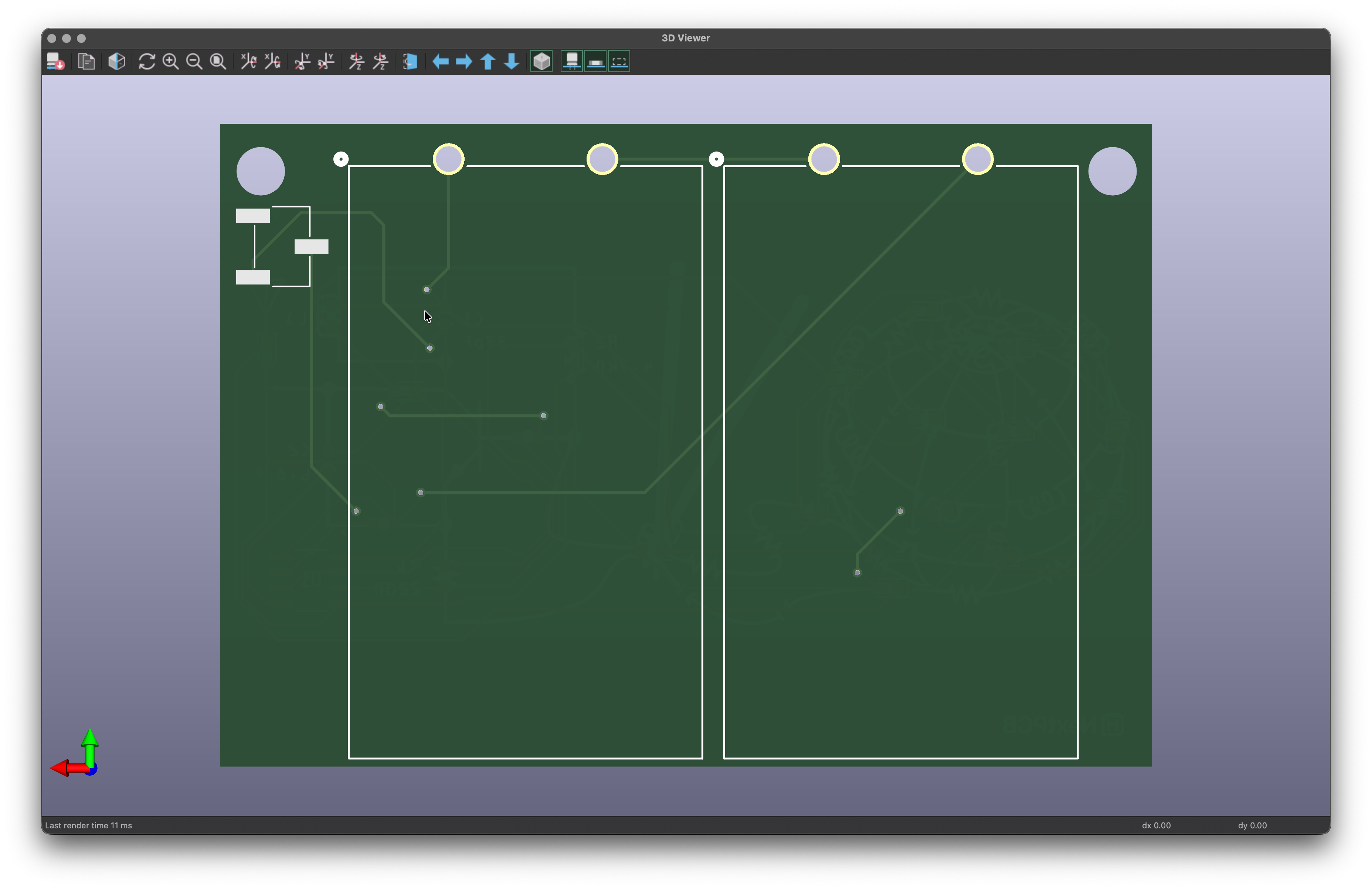Move the board left with the arrow
The height and width of the screenshot is (889, 1372).
click(x=441, y=62)
